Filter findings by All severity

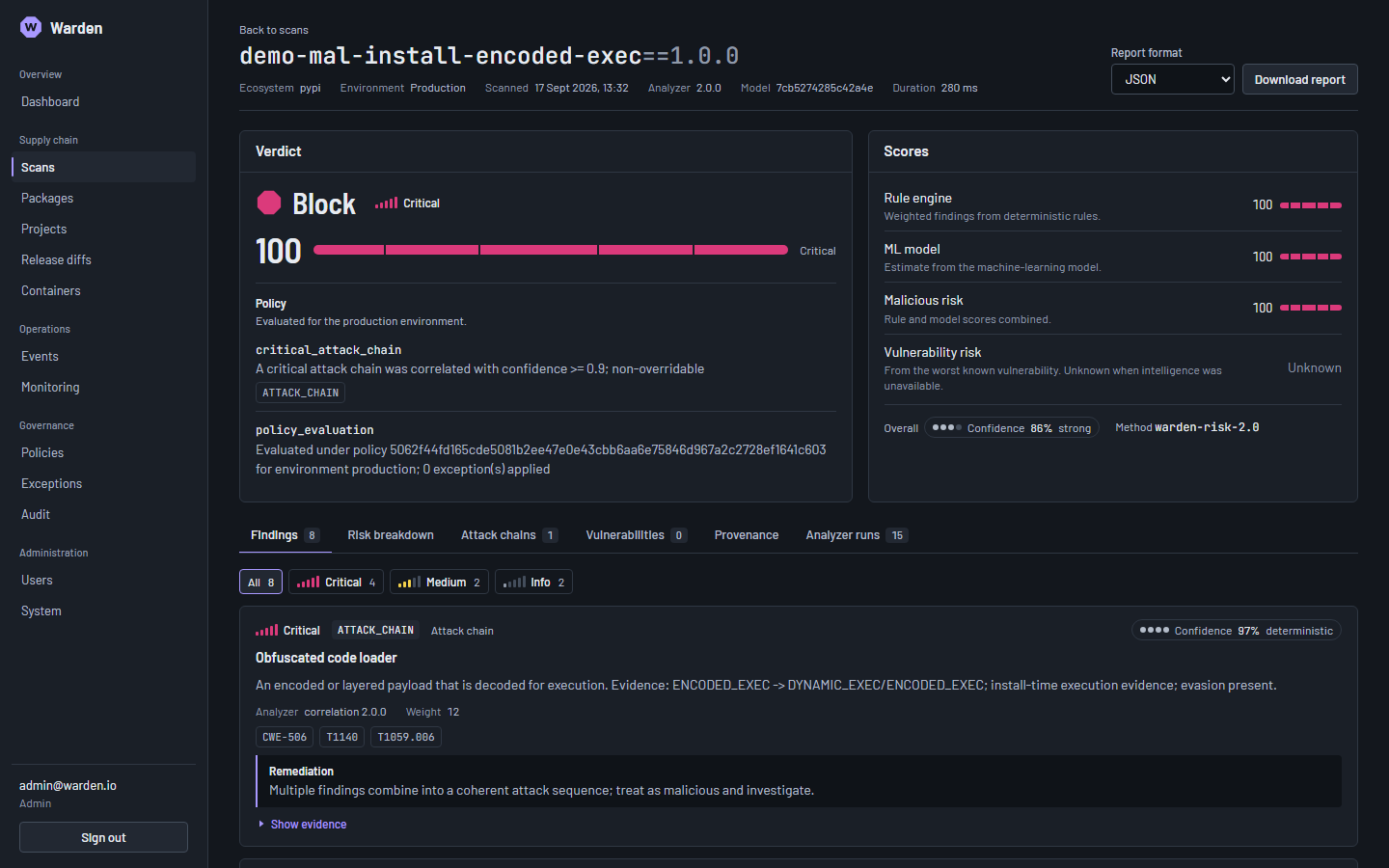pyautogui.click(x=260, y=582)
